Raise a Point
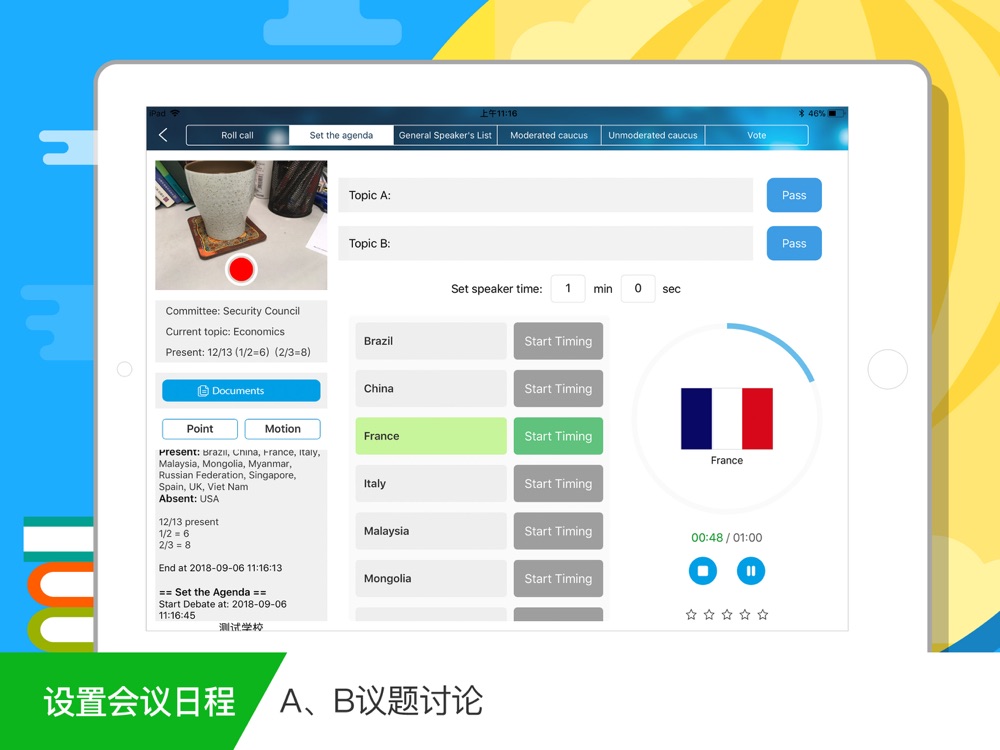The image size is (1000, 750). 200,429
